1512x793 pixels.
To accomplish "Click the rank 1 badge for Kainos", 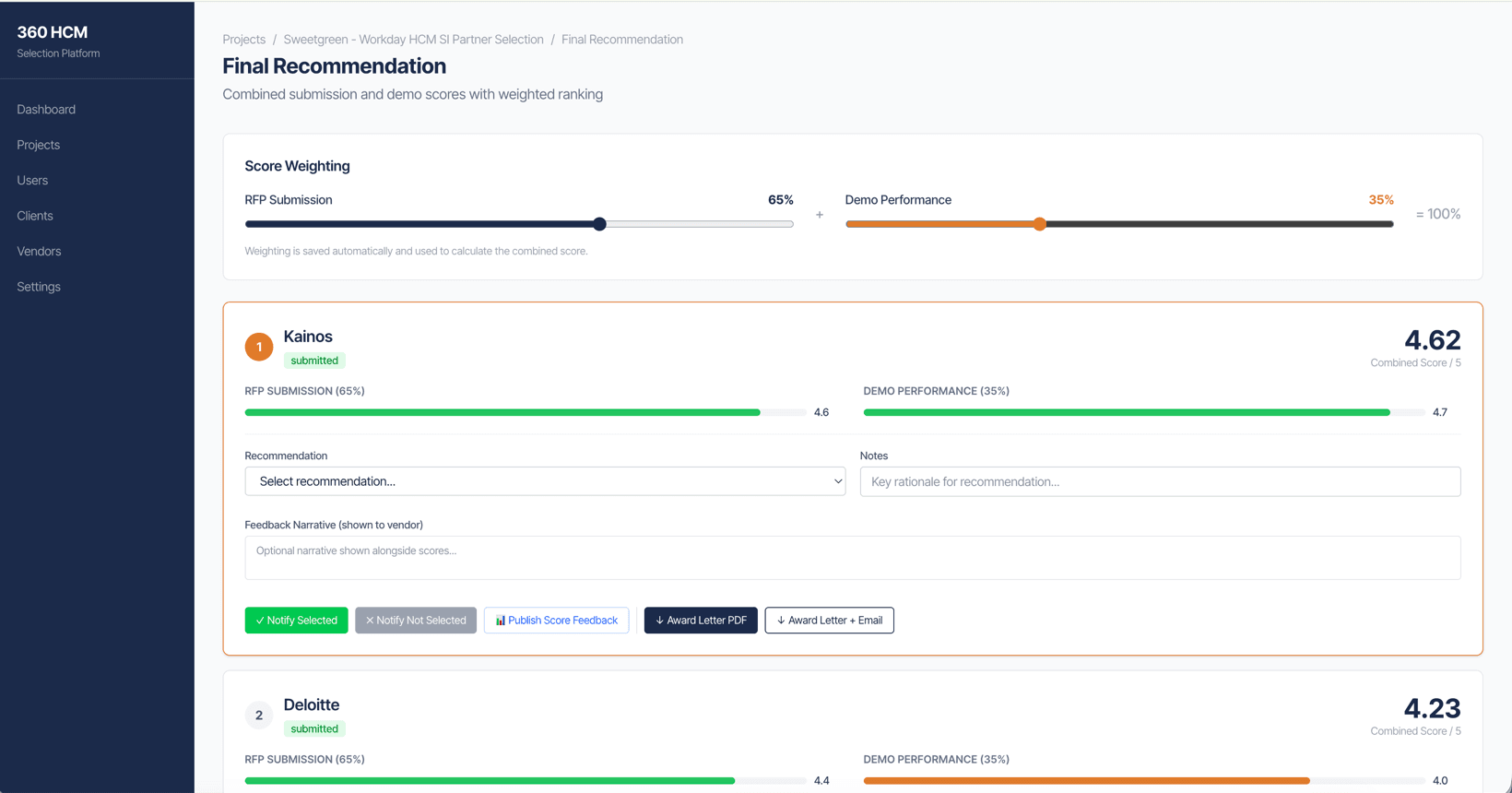I will (x=259, y=347).
